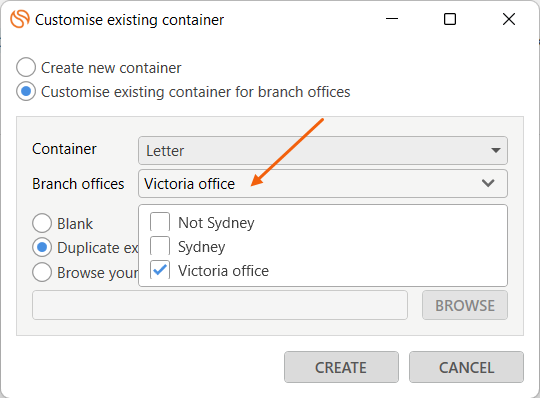
Task: Click the file path input field
Action: tap(220, 305)
